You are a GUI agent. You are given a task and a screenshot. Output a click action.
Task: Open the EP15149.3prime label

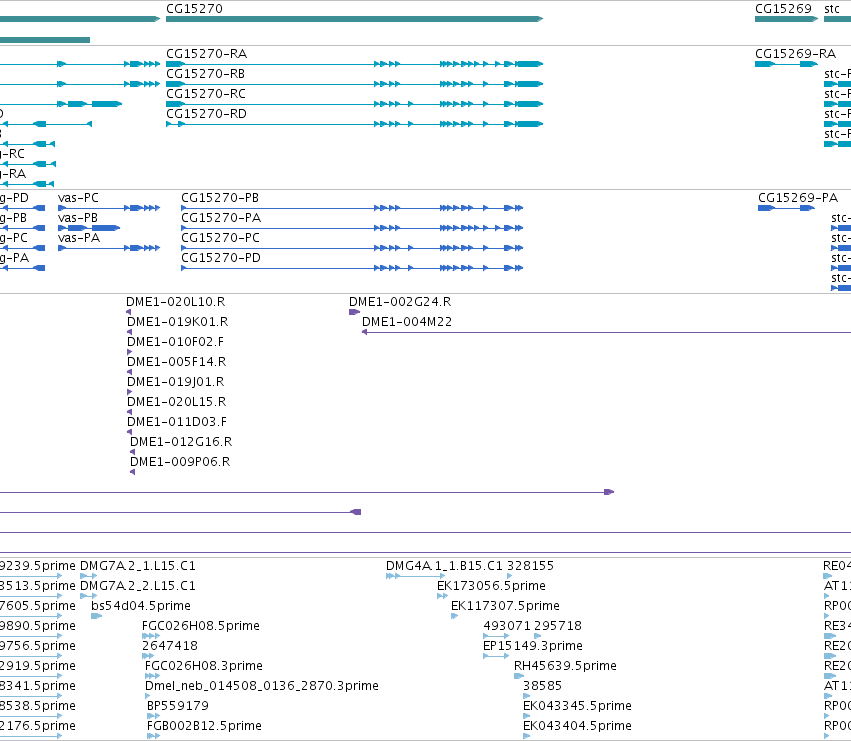point(533,646)
